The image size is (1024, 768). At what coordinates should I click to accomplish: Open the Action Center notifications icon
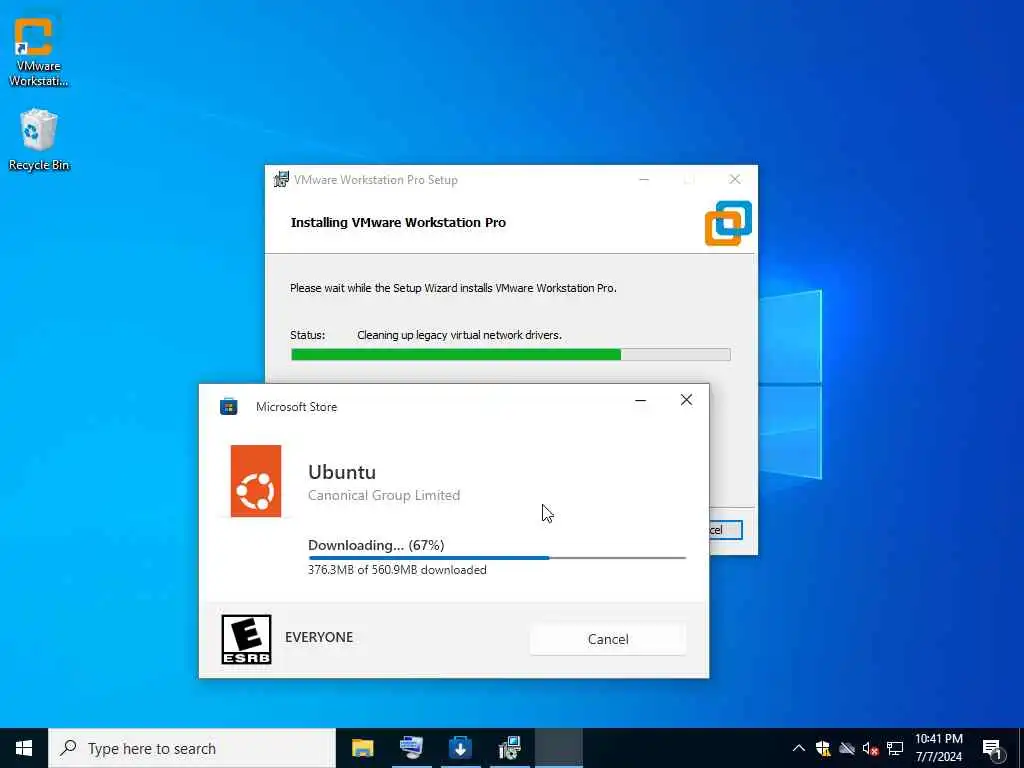coord(992,750)
